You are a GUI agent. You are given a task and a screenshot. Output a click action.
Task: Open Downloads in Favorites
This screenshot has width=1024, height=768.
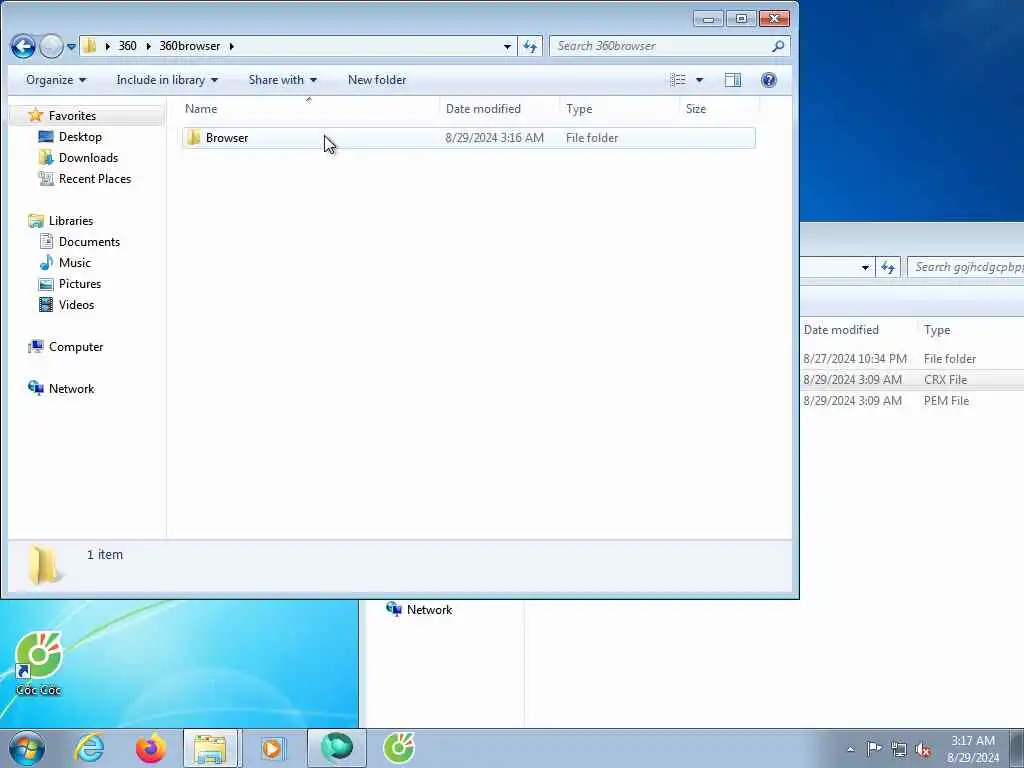pyautogui.click(x=88, y=157)
